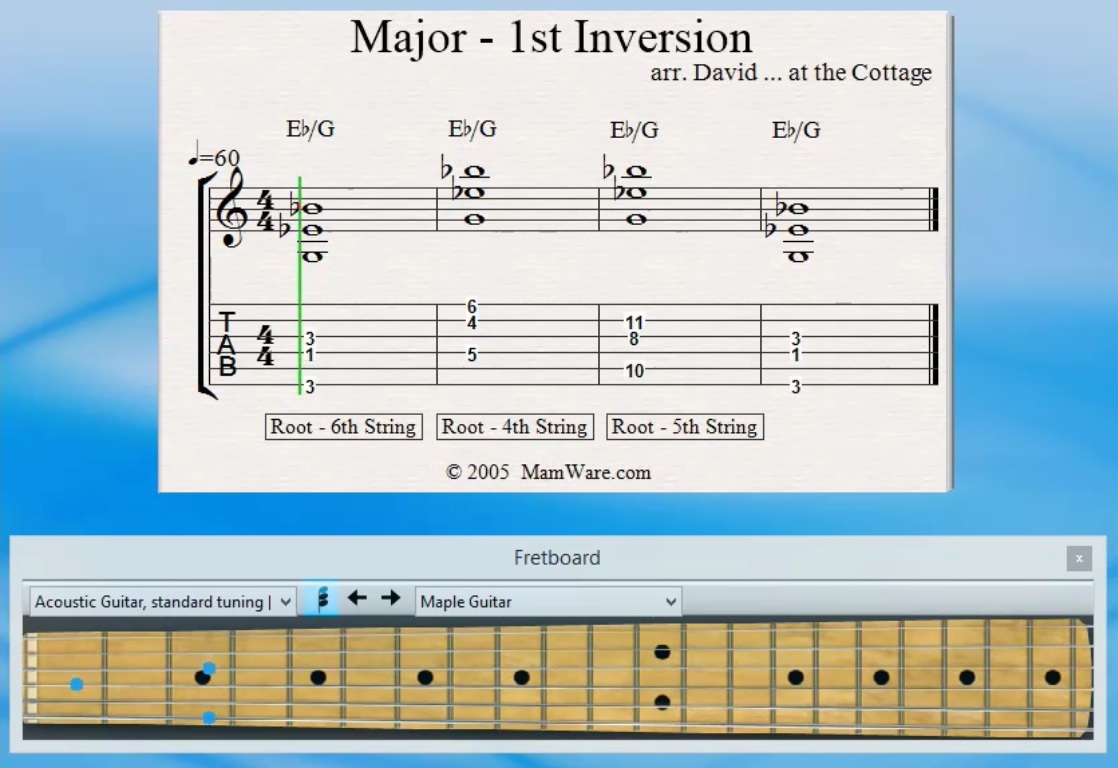Open the Maple Guitar skin dropdown
The image size is (1118, 768).
point(545,601)
